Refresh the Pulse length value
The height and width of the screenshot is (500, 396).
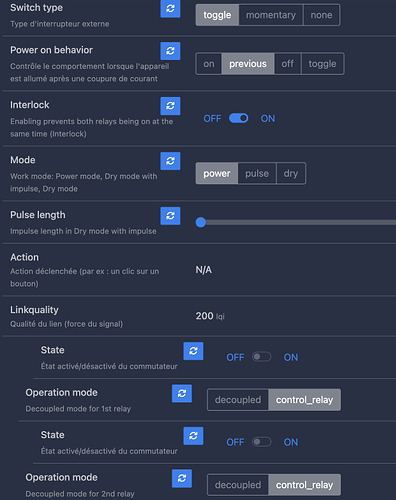(170, 216)
